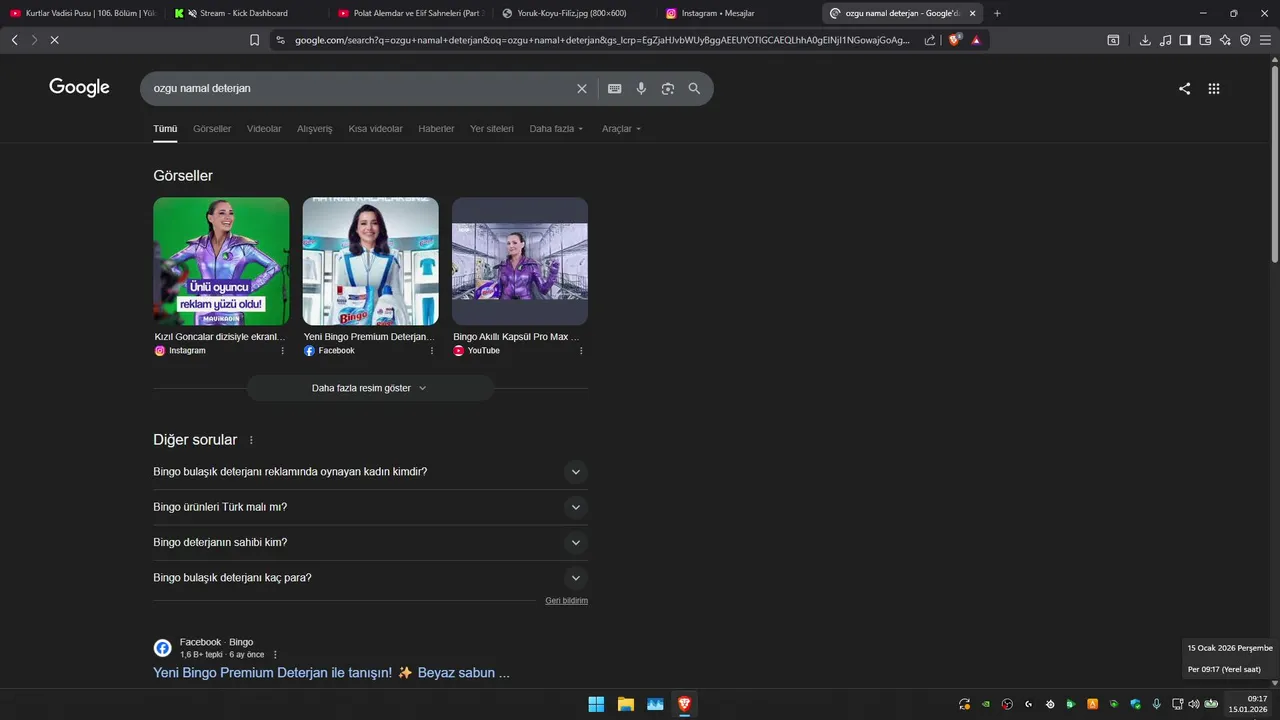
Task: Open Brave Rewards triangle icon
Action: pos(976,40)
